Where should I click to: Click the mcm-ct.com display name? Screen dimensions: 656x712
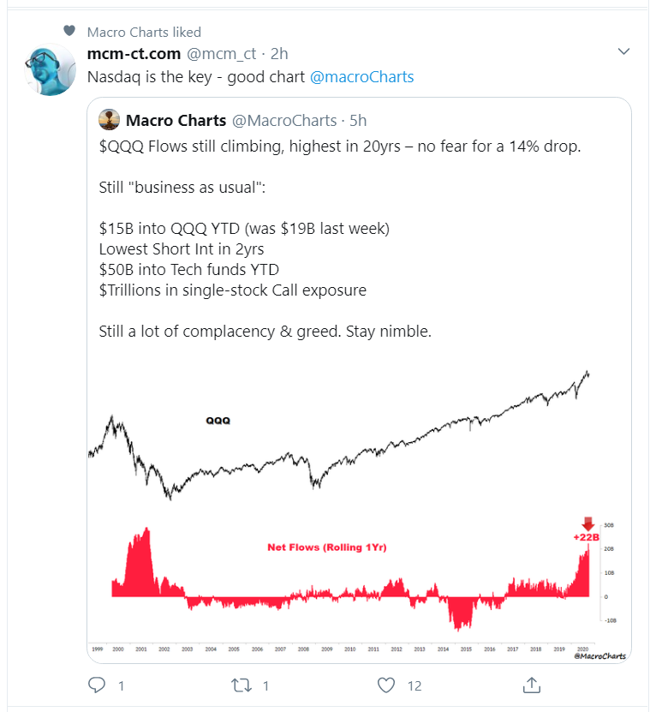coord(135,52)
